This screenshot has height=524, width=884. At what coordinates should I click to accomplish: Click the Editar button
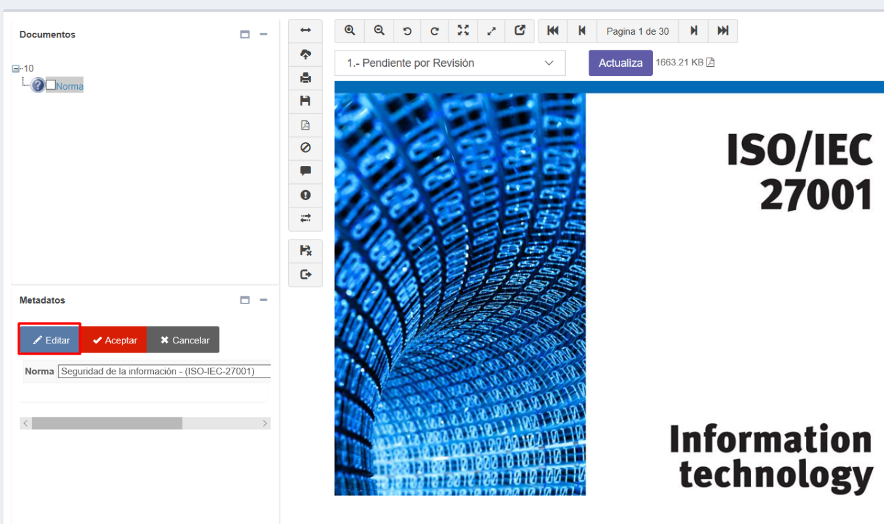point(50,340)
